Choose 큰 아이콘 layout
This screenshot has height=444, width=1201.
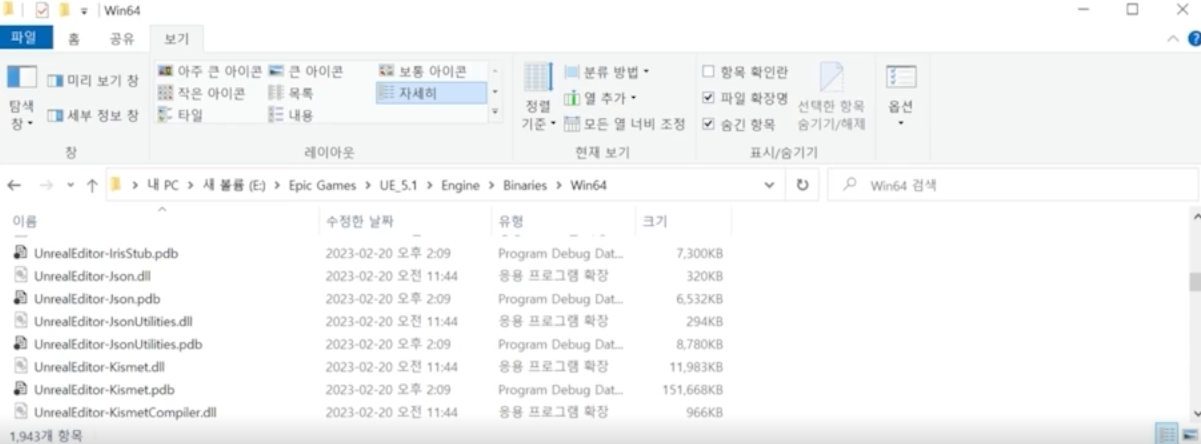[306, 71]
